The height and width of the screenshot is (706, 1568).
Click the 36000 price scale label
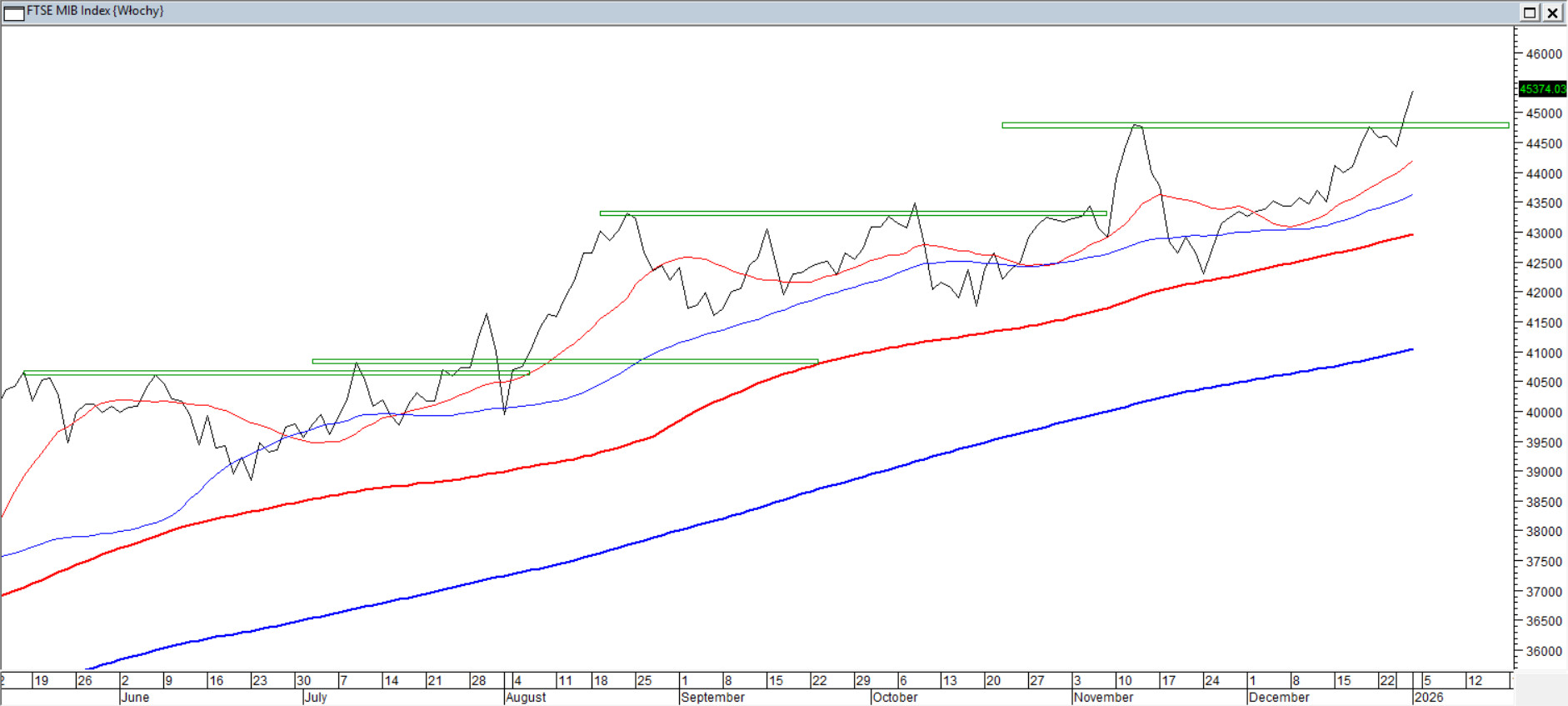pyautogui.click(x=1543, y=651)
